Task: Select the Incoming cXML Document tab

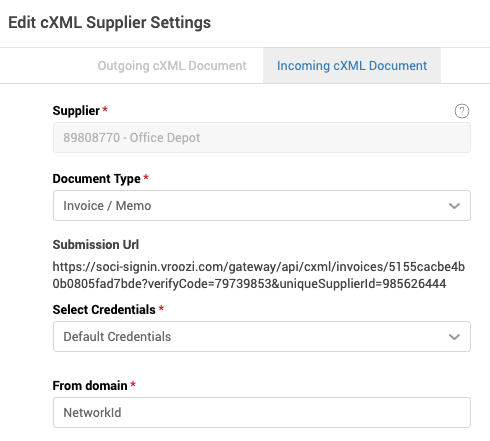Action: [352, 66]
